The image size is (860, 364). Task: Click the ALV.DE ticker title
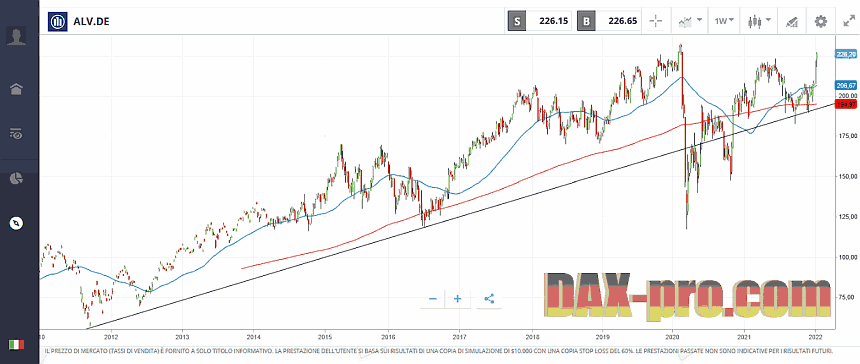coord(91,22)
